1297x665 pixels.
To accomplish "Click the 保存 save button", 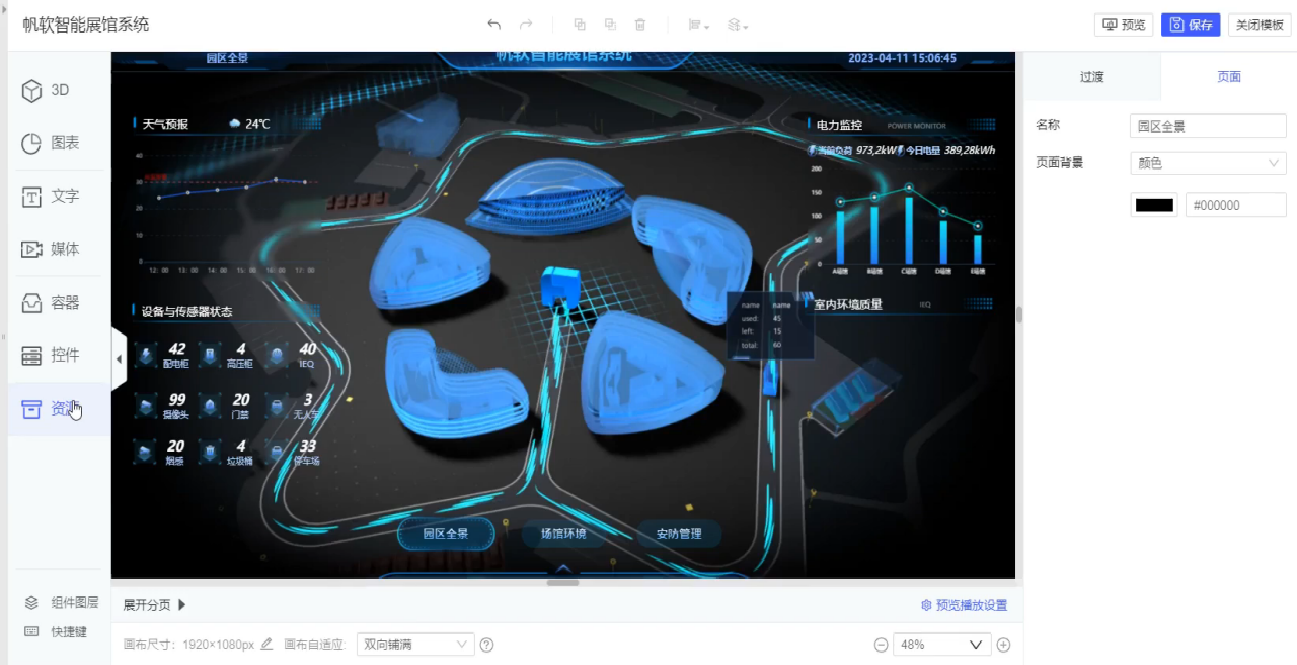I will (1191, 25).
